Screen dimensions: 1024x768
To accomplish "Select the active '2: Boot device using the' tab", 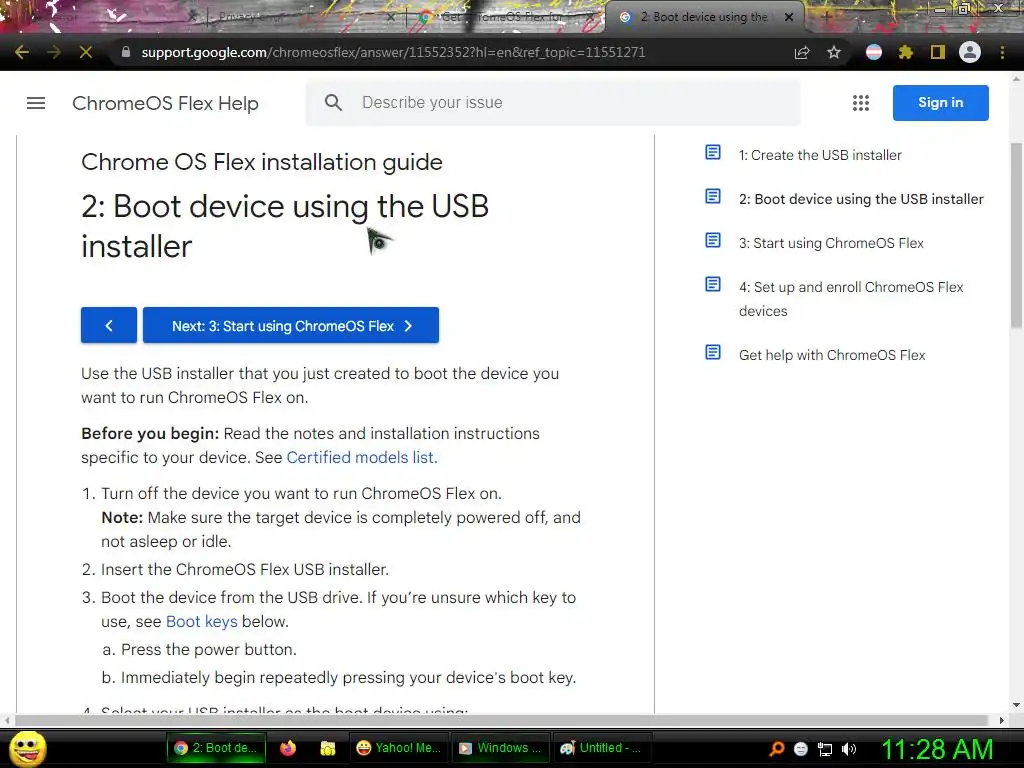I will pos(703,18).
